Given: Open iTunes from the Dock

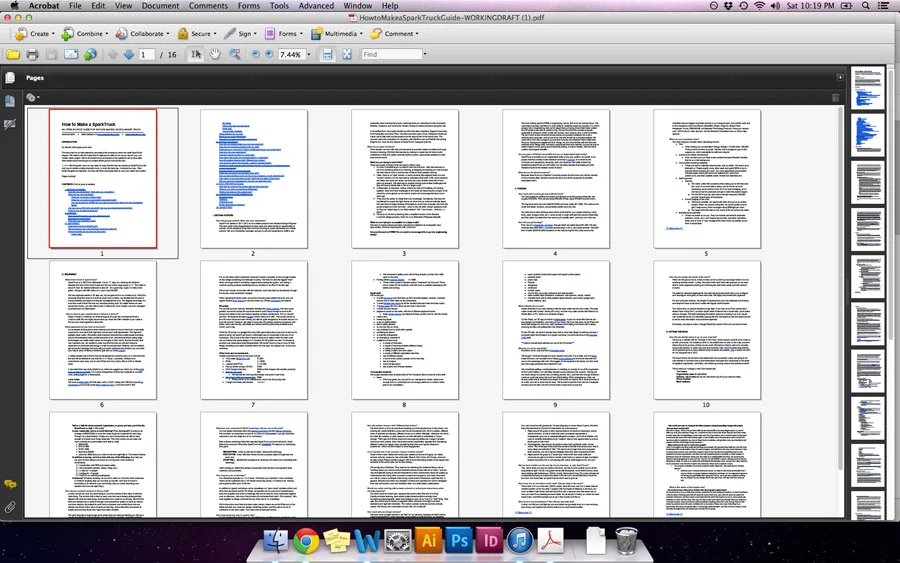Looking at the screenshot, I should pyautogui.click(x=520, y=541).
